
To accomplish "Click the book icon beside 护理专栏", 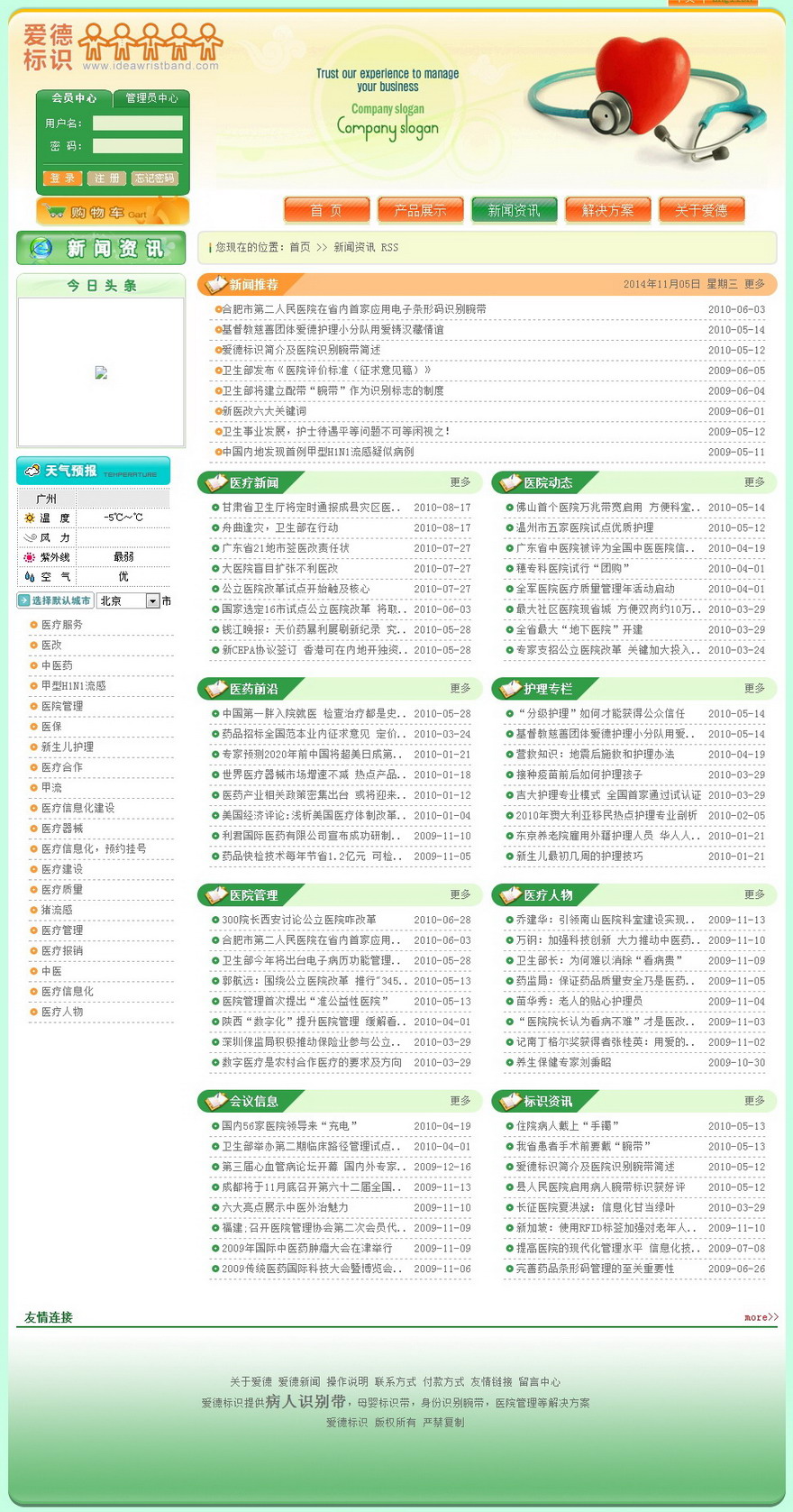I will [x=510, y=689].
